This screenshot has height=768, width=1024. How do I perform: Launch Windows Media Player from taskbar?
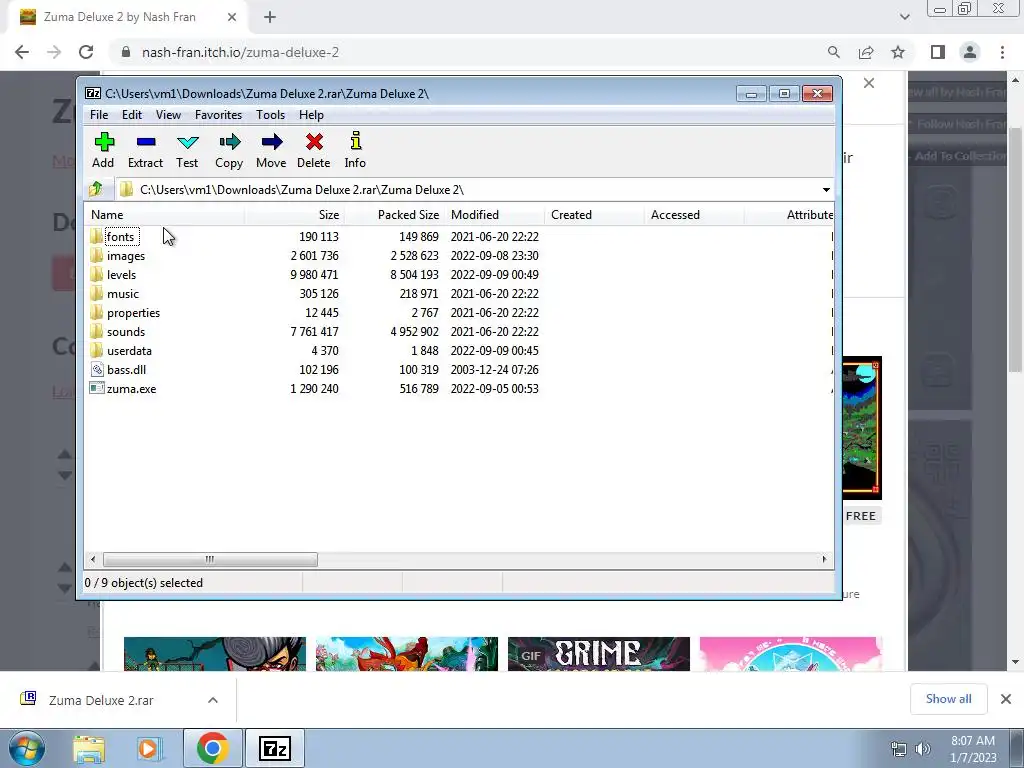[149, 748]
